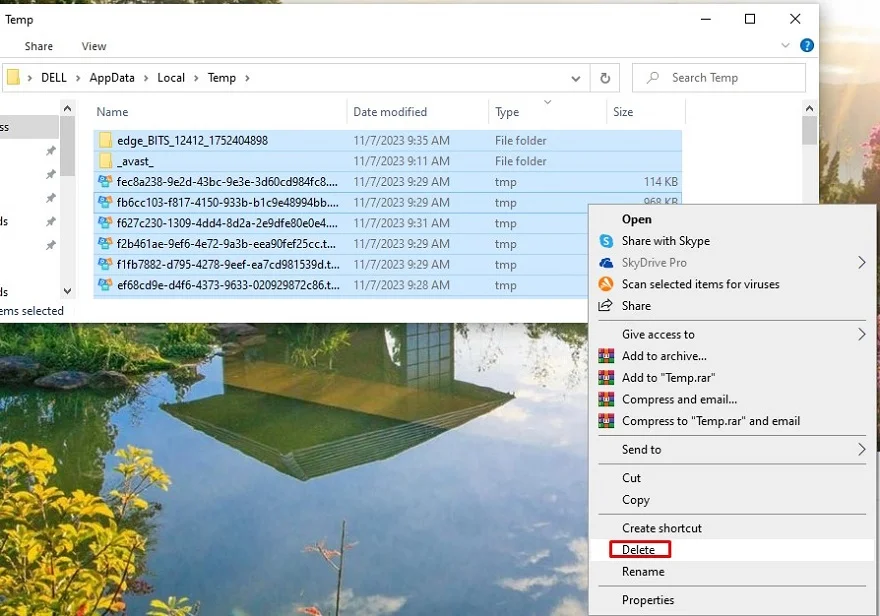The image size is (880, 616).
Task: Click the SkyDrive Pro cloud icon
Action: coord(605,263)
